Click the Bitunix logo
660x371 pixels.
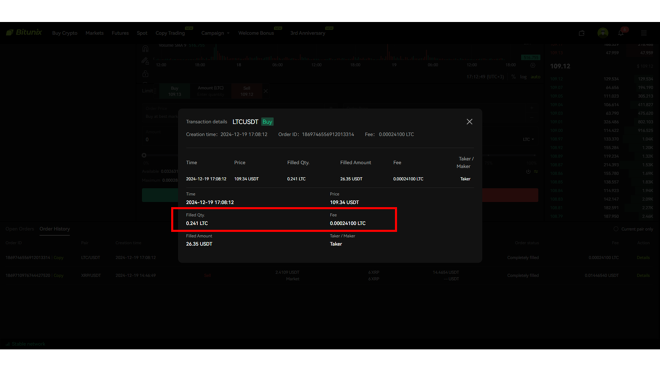(x=24, y=32)
